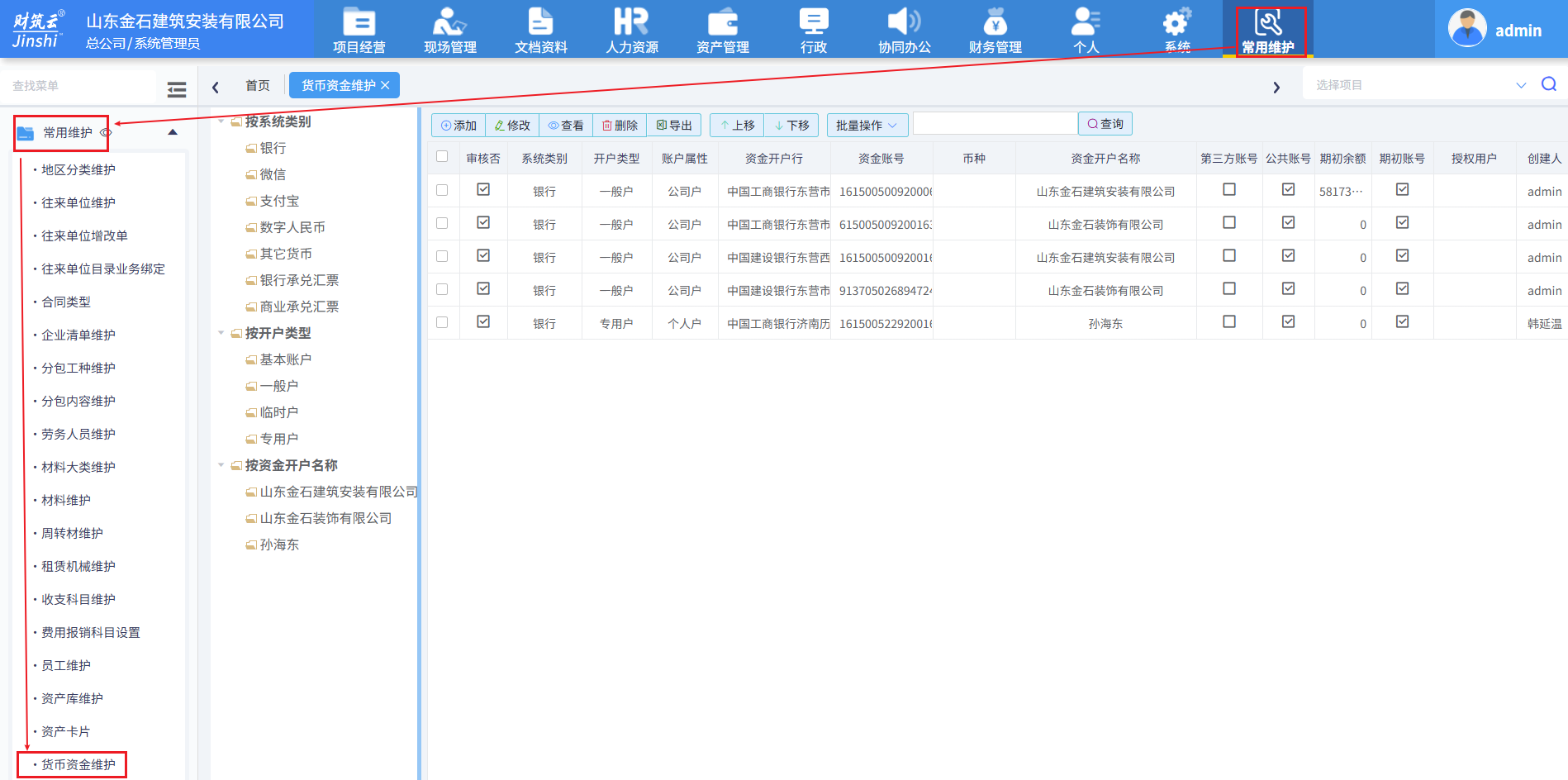The width and height of the screenshot is (1568, 780).
Task: Collapse the 常用维护 sidebar section arrow
Action: pyautogui.click(x=173, y=132)
